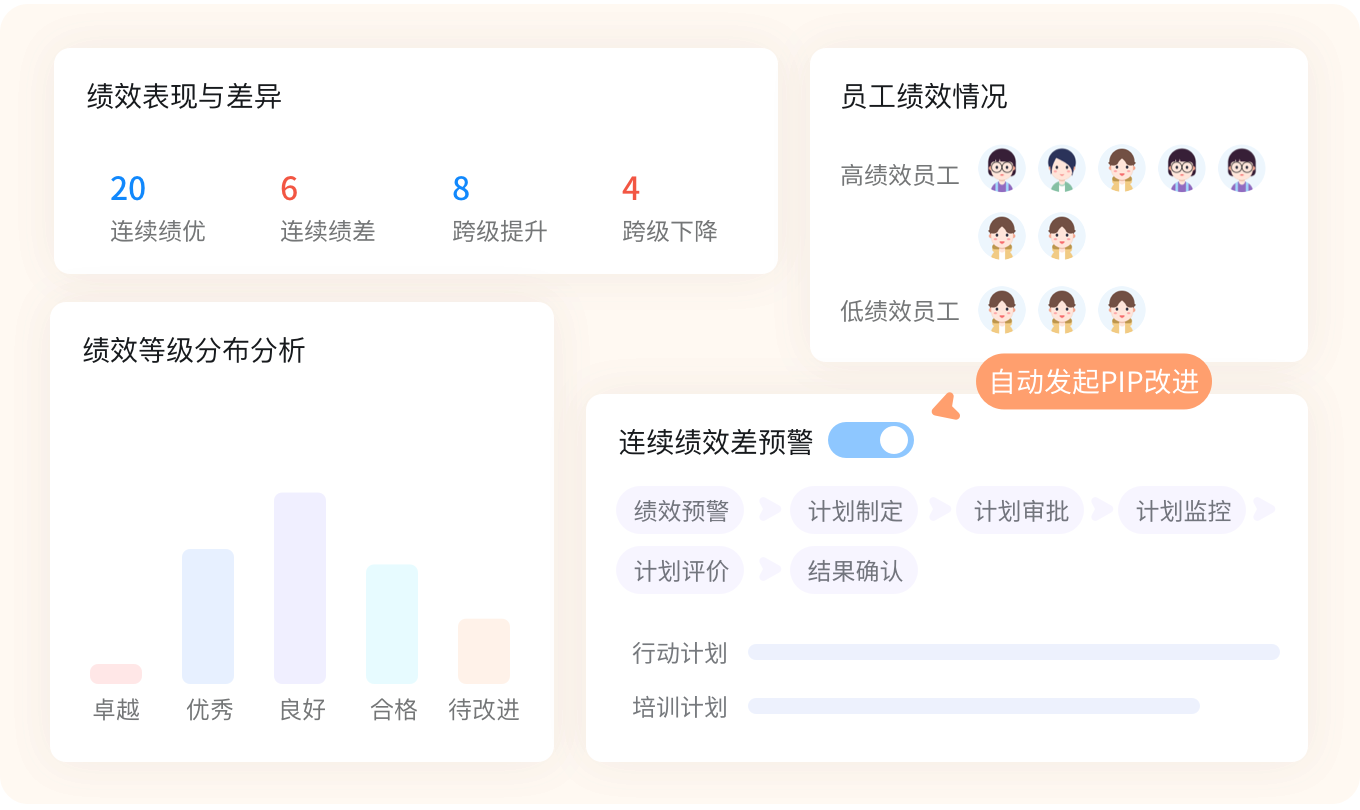
Task: Click the 结果确认 step pill
Action: [x=855, y=571]
